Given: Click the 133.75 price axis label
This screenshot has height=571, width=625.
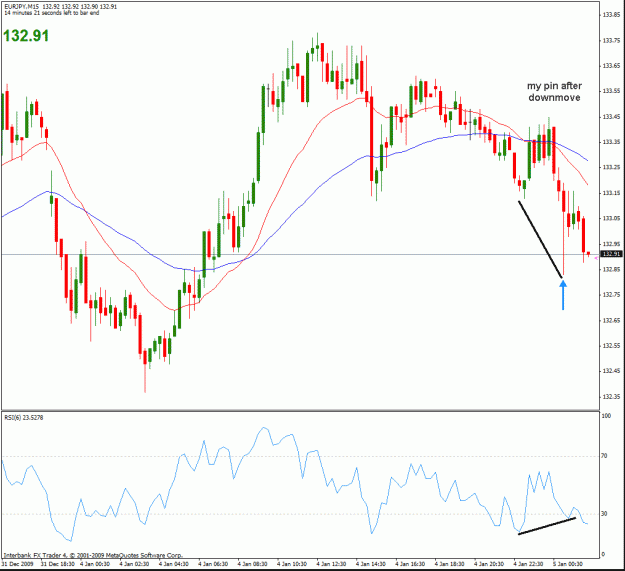Looking at the screenshot, I should (x=611, y=40).
